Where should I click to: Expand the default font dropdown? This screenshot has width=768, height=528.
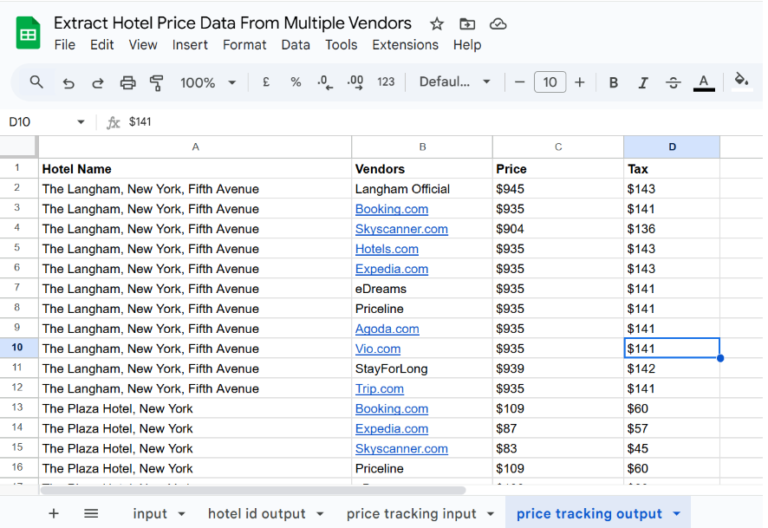pyautogui.click(x=455, y=83)
